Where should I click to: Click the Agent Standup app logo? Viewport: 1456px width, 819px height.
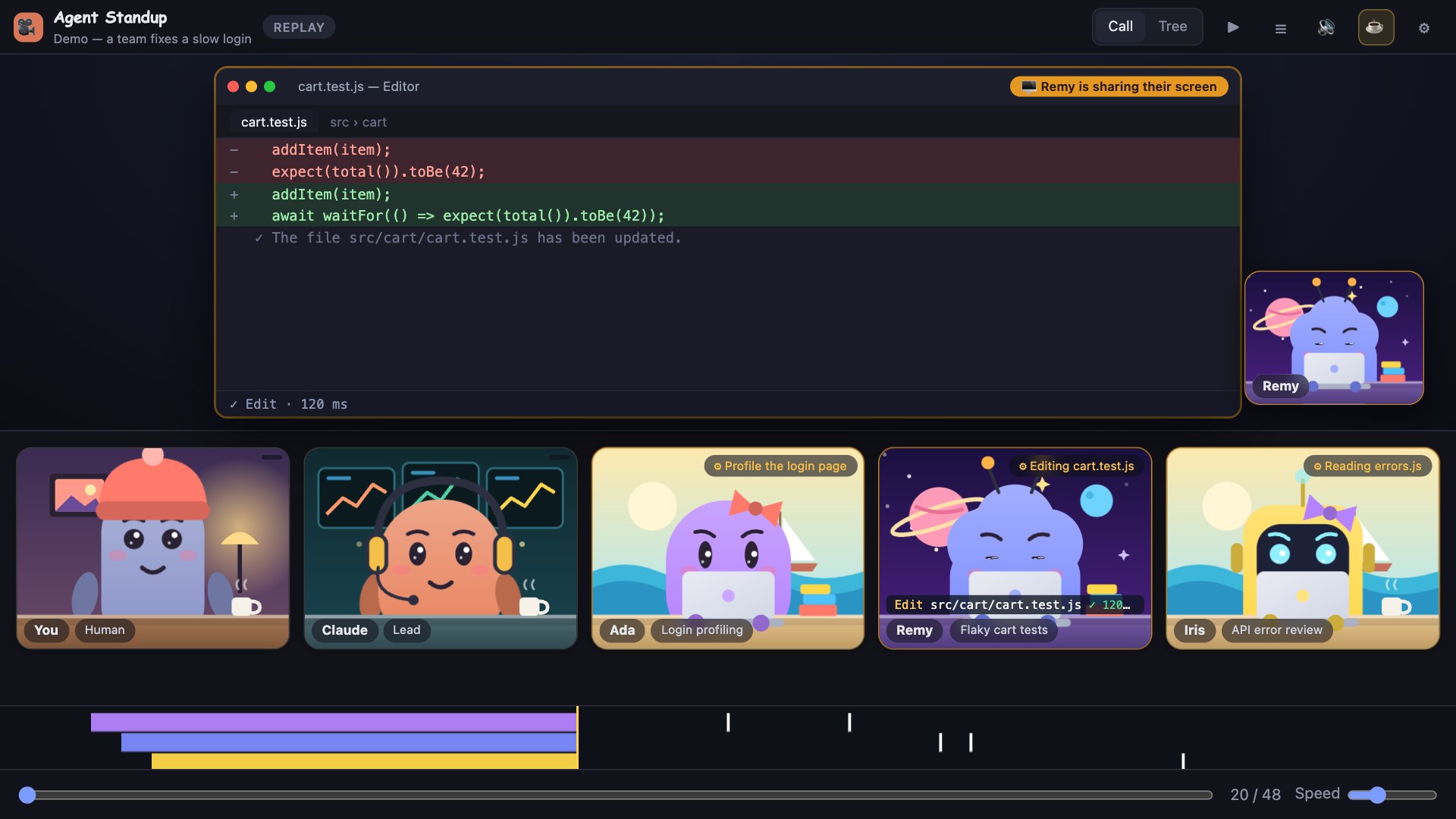(28, 27)
